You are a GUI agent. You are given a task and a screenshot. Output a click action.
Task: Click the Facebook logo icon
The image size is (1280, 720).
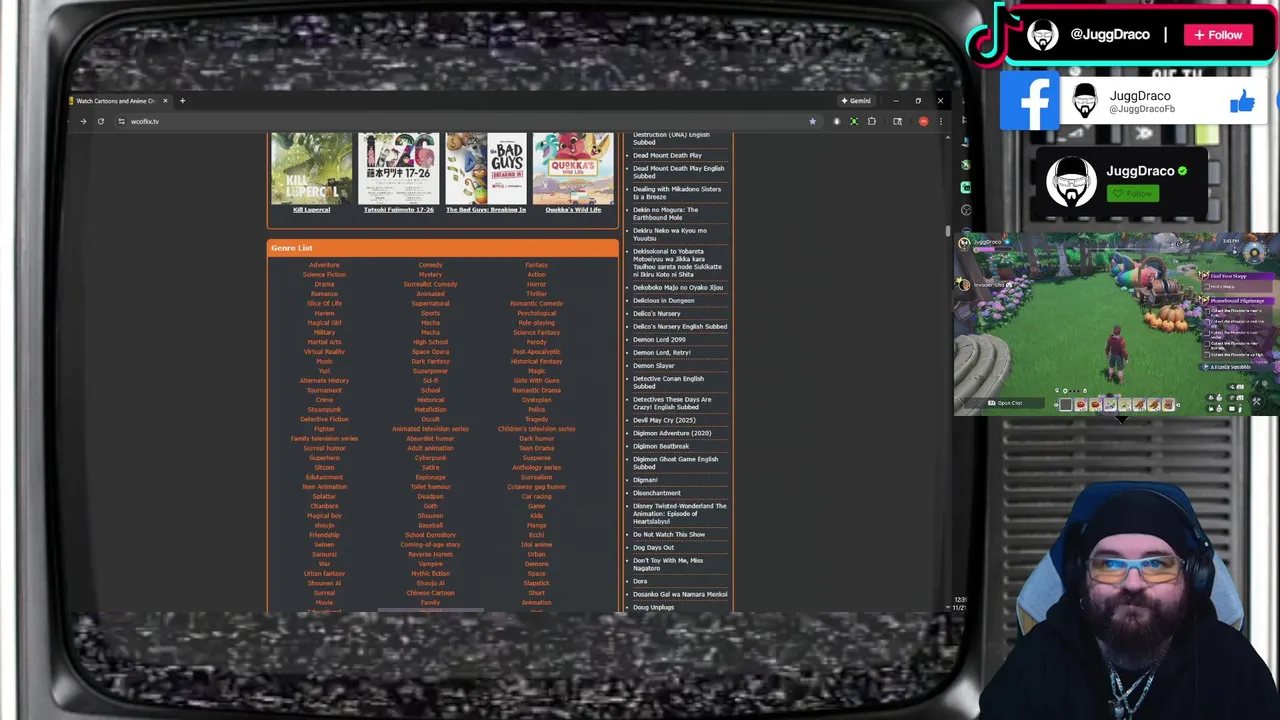point(1030,101)
